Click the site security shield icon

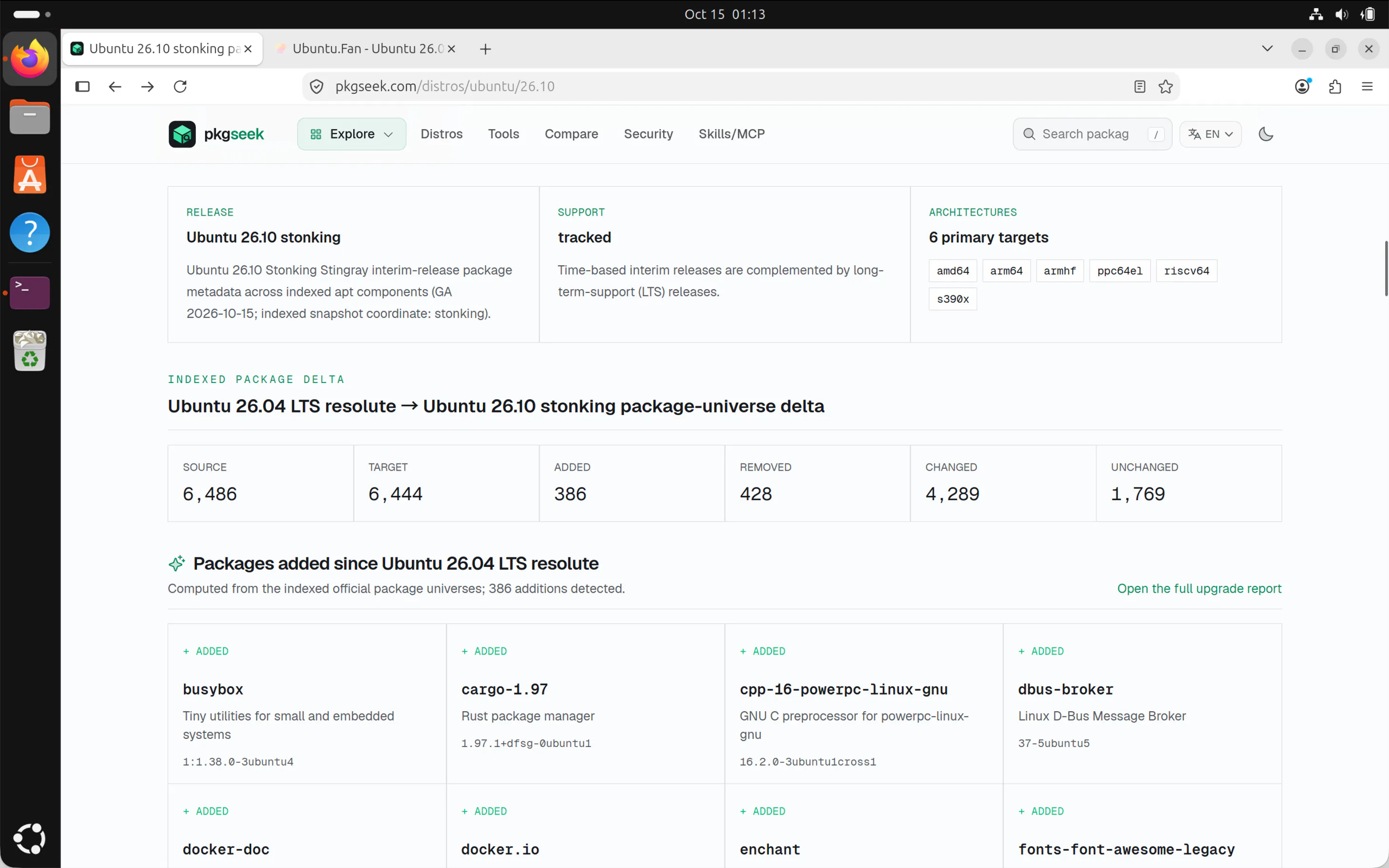[317, 87]
